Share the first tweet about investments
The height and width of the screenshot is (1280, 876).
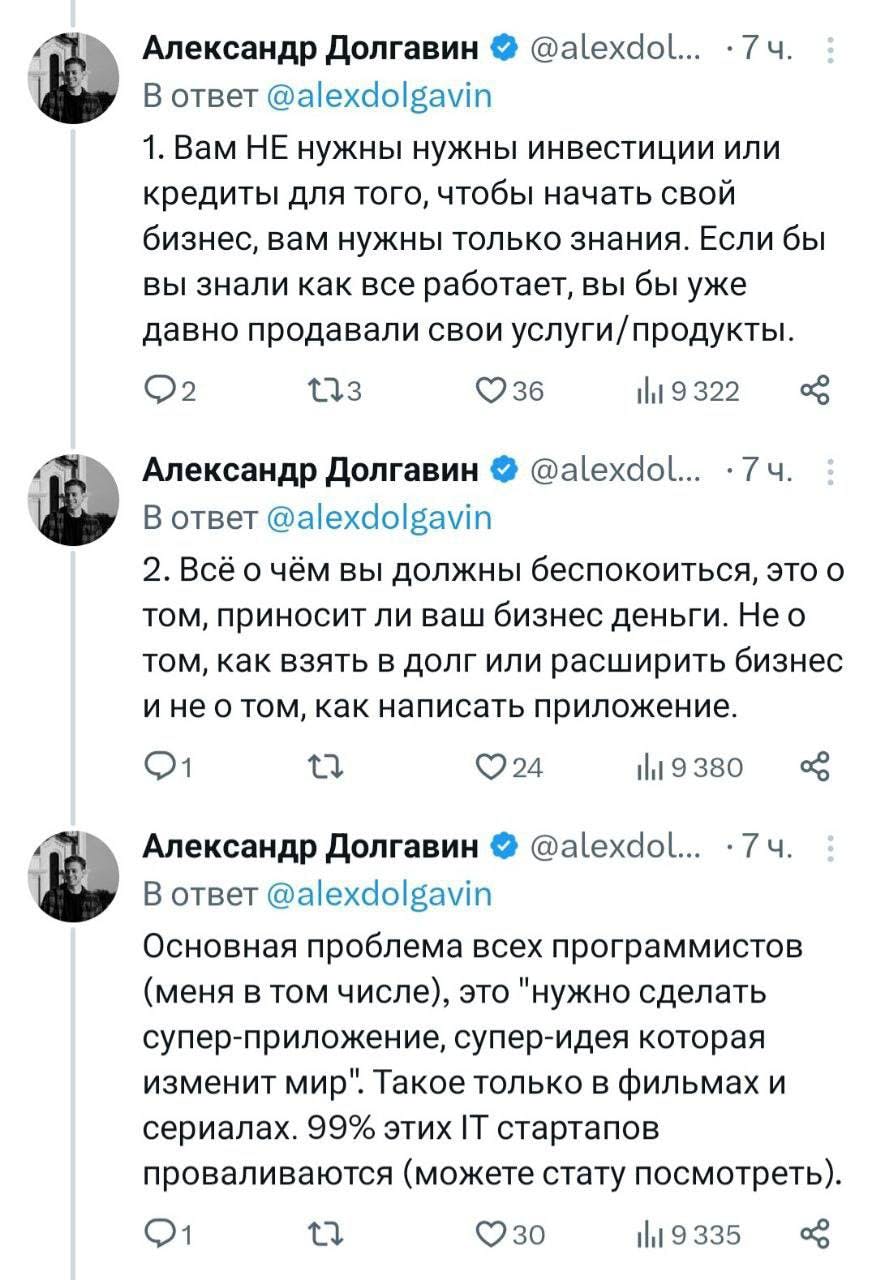click(x=815, y=390)
